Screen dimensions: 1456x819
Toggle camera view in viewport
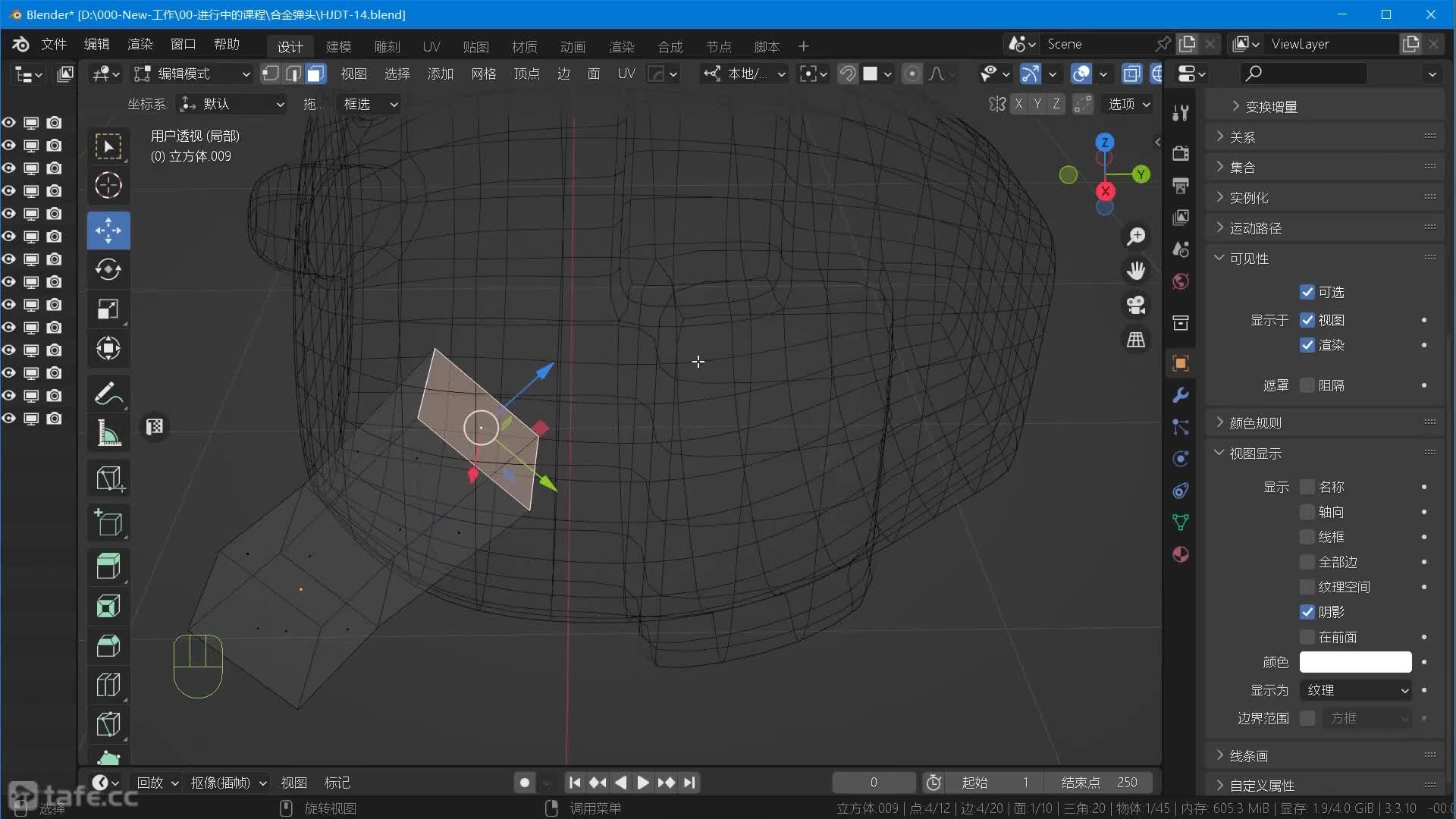tap(1135, 305)
